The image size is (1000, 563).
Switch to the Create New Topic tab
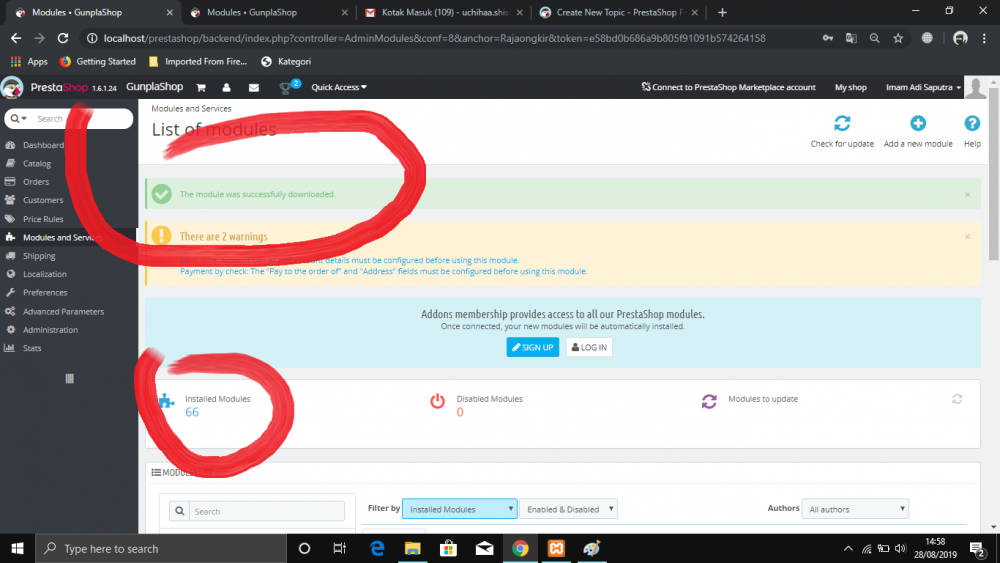(x=617, y=12)
